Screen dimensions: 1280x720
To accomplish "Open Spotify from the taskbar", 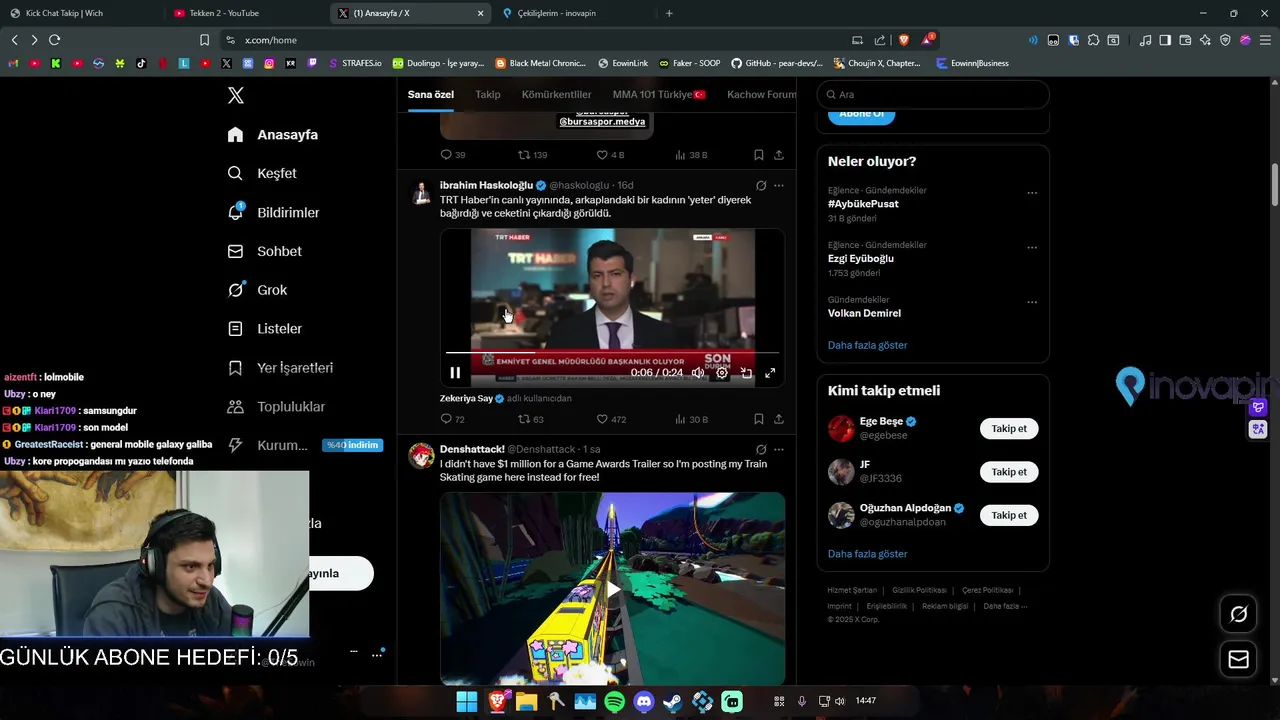I will point(614,702).
